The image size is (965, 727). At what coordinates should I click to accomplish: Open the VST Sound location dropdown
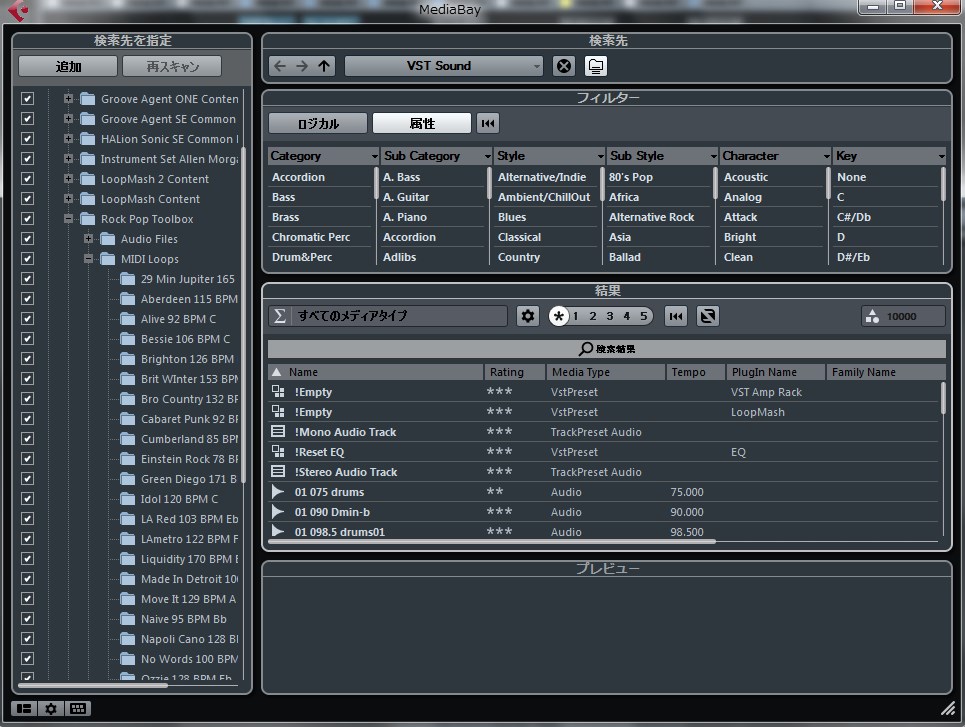click(x=443, y=66)
